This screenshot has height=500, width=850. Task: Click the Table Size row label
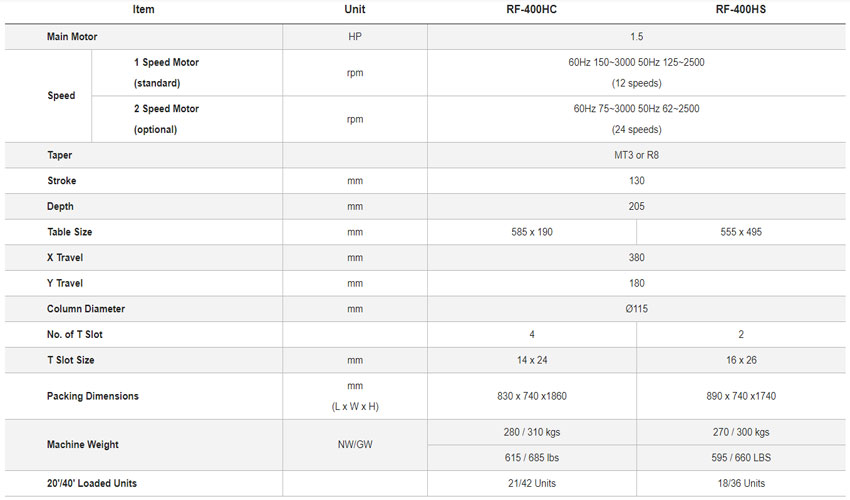coord(70,232)
